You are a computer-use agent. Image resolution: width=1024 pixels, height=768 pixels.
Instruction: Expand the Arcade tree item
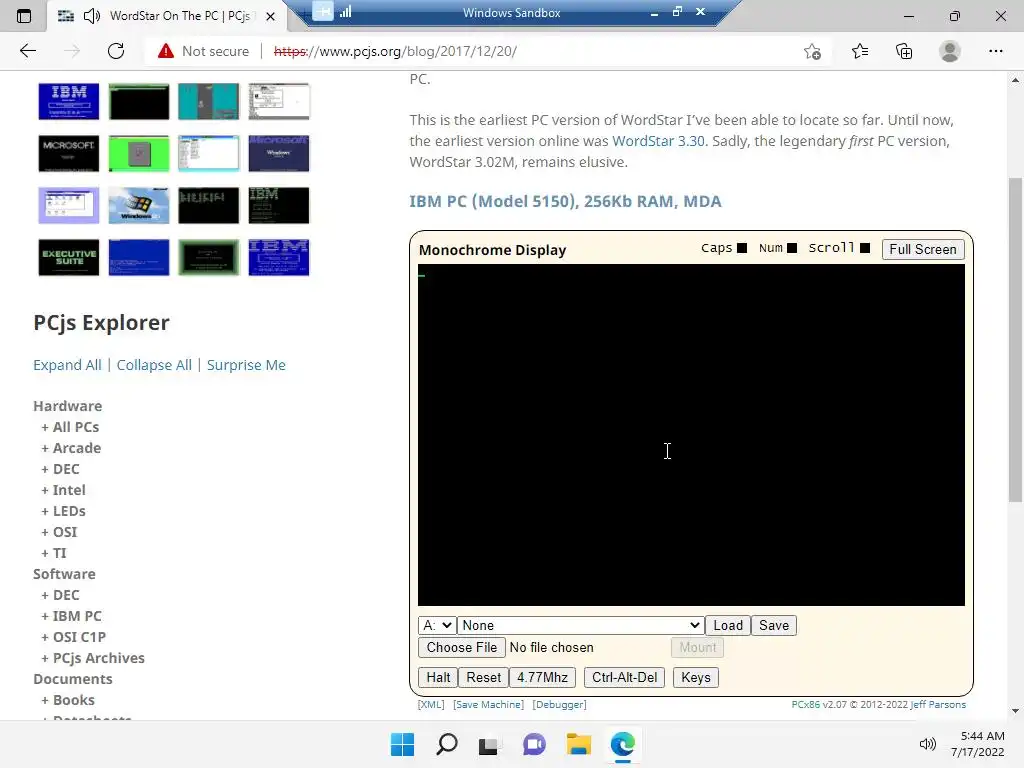coord(71,448)
